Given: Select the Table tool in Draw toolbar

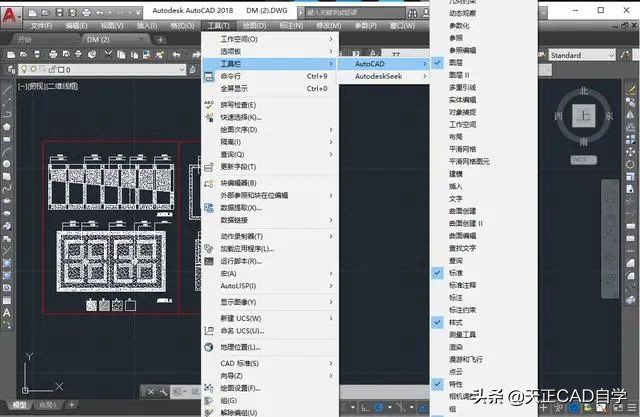Looking at the screenshot, I should tap(7, 301).
